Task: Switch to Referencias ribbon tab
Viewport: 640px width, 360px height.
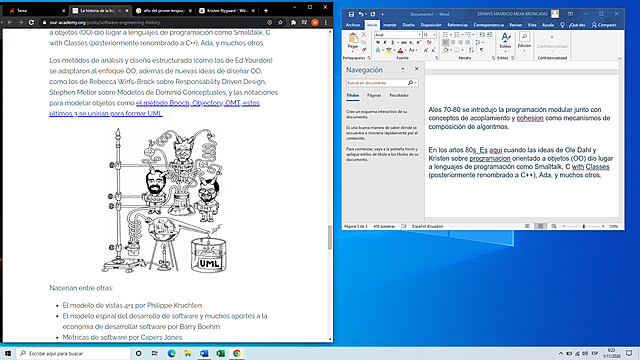Action: click(x=457, y=25)
